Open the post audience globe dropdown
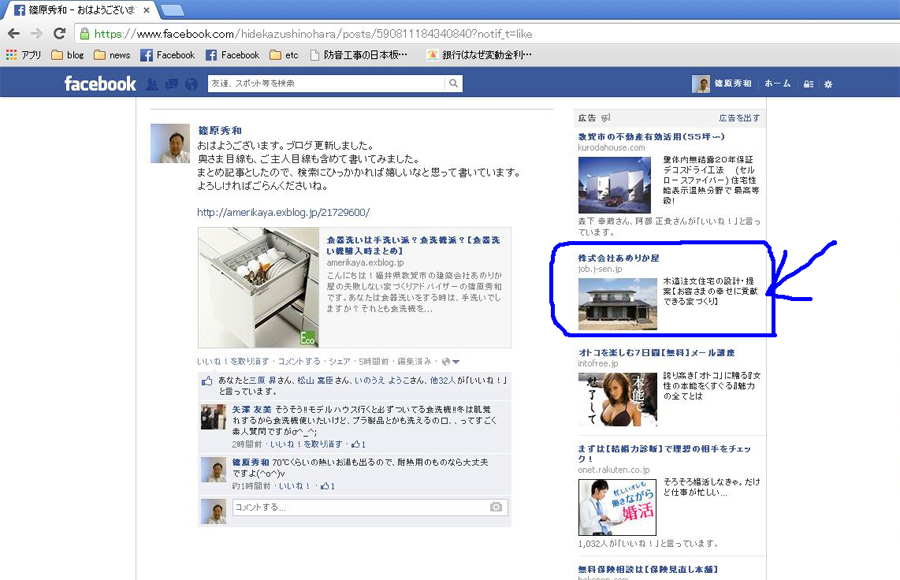Viewport: 900px width, 580px height. coord(451,362)
